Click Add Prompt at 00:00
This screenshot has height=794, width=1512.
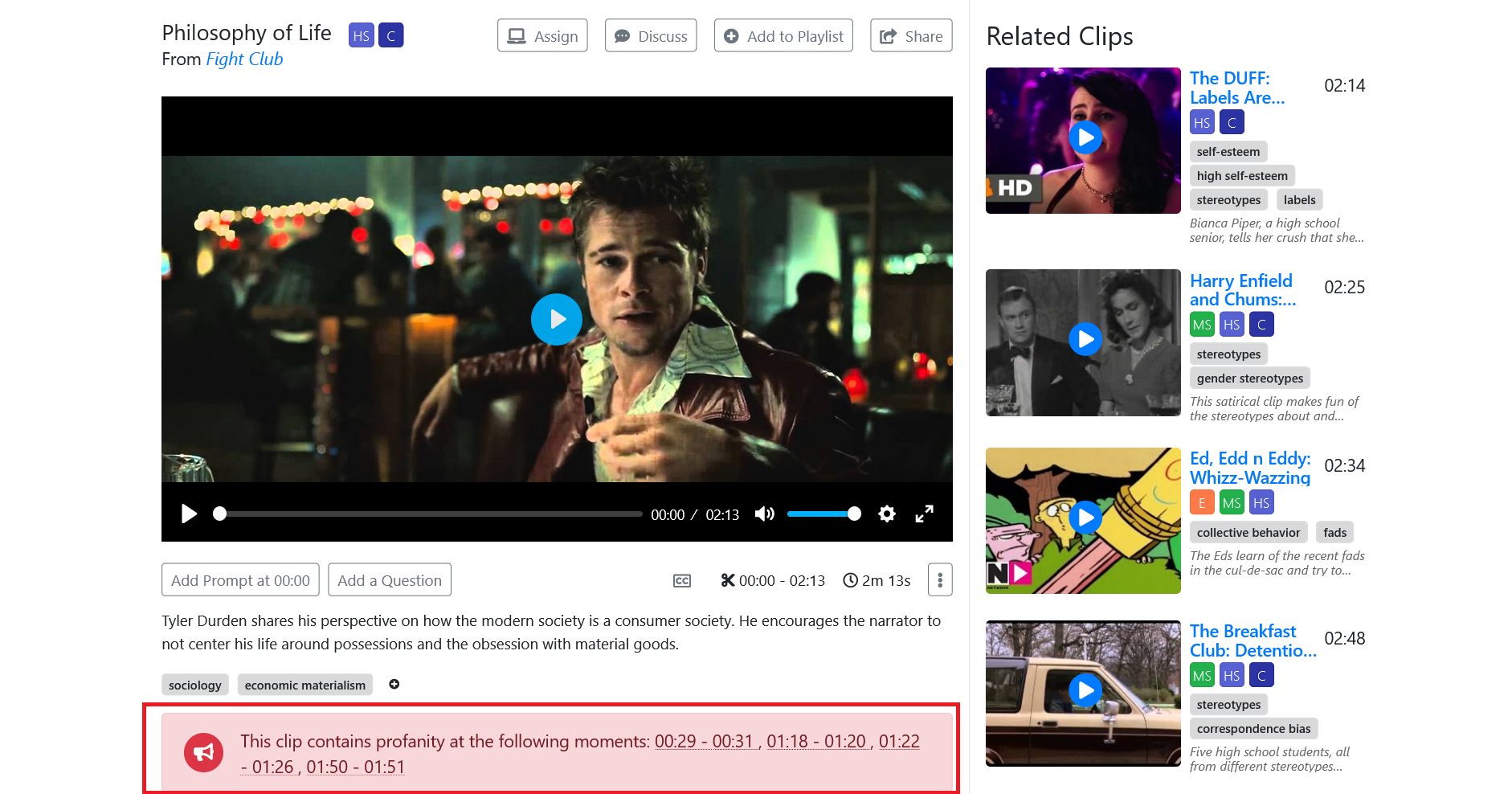coord(240,579)
